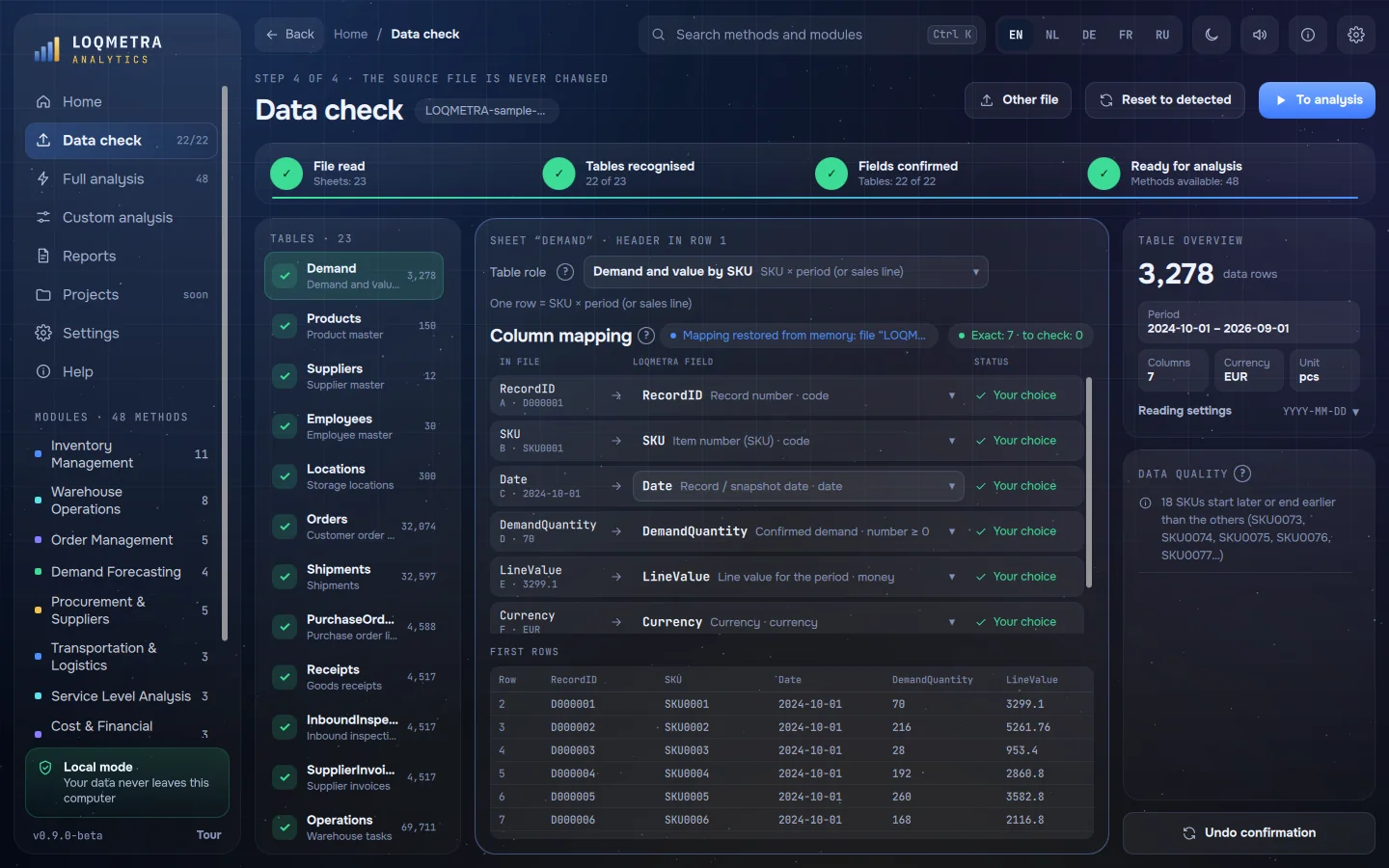
Task: Click the Undo confirmation button
Action: [x=1249, y=833]
